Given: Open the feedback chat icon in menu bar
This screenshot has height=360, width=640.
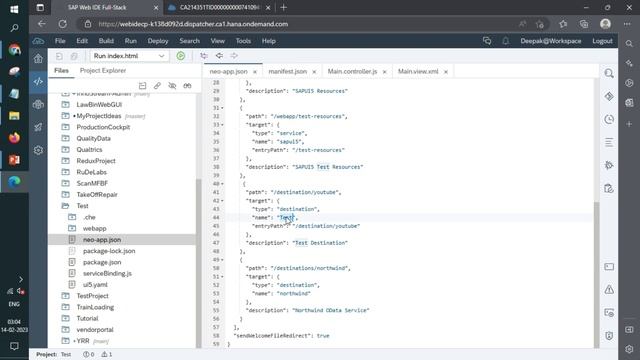Looking at the screenshot, I should [487, 41].
